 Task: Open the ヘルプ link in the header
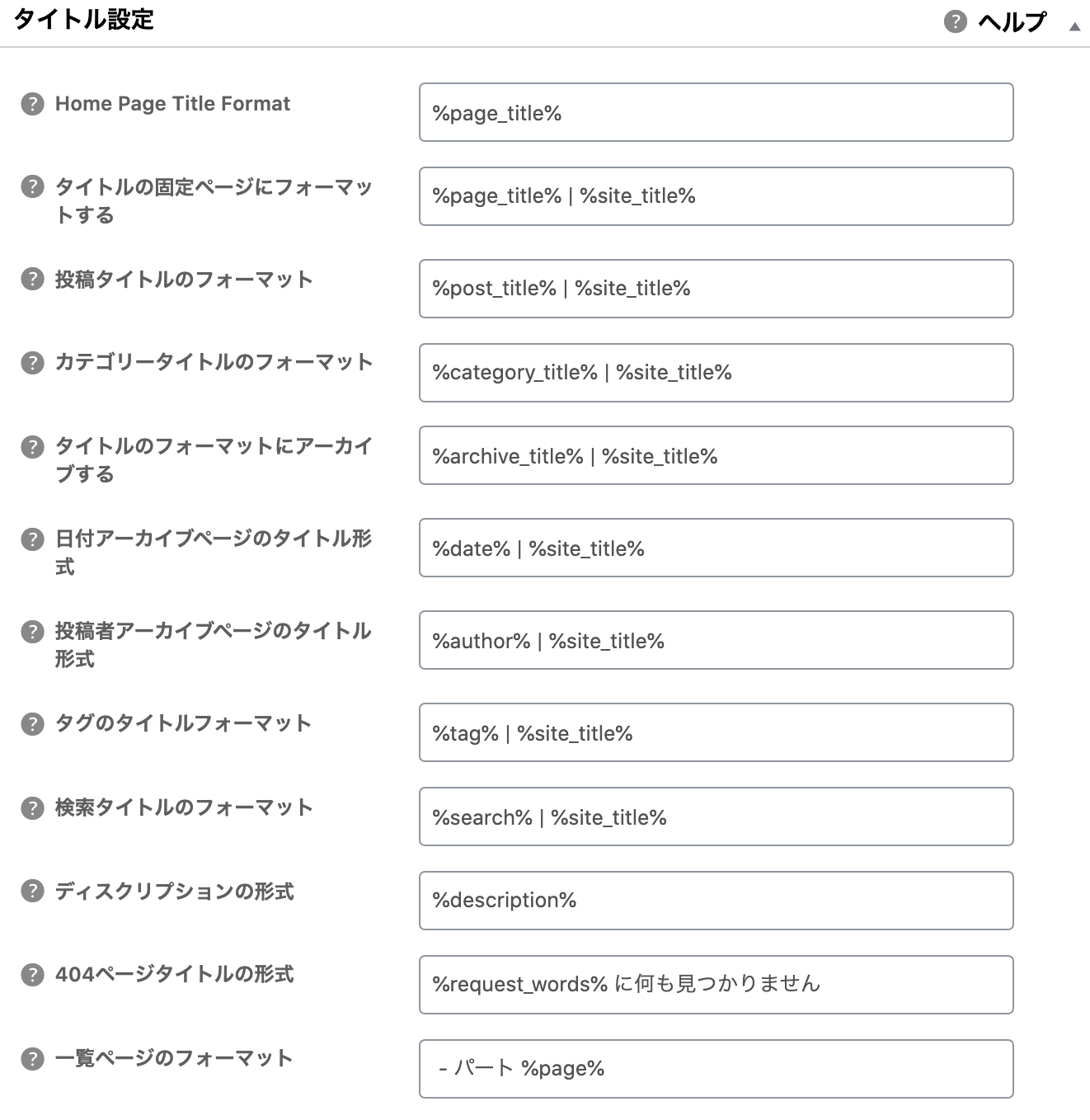(1012, 22)
